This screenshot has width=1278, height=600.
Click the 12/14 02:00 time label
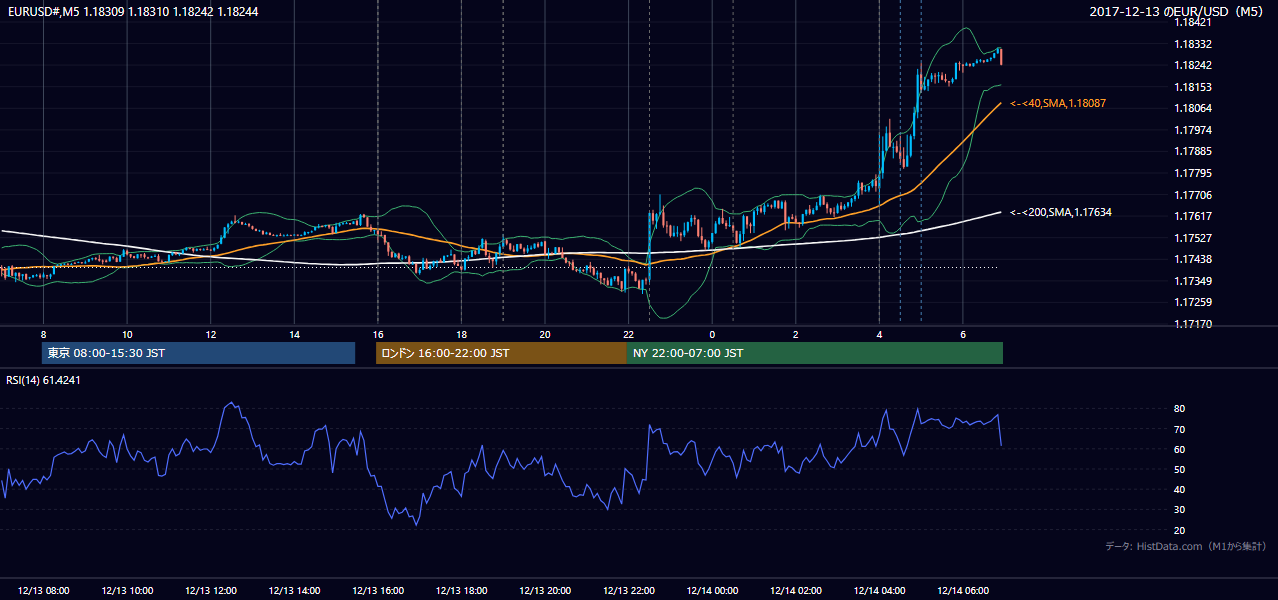[x=795, y=591]
